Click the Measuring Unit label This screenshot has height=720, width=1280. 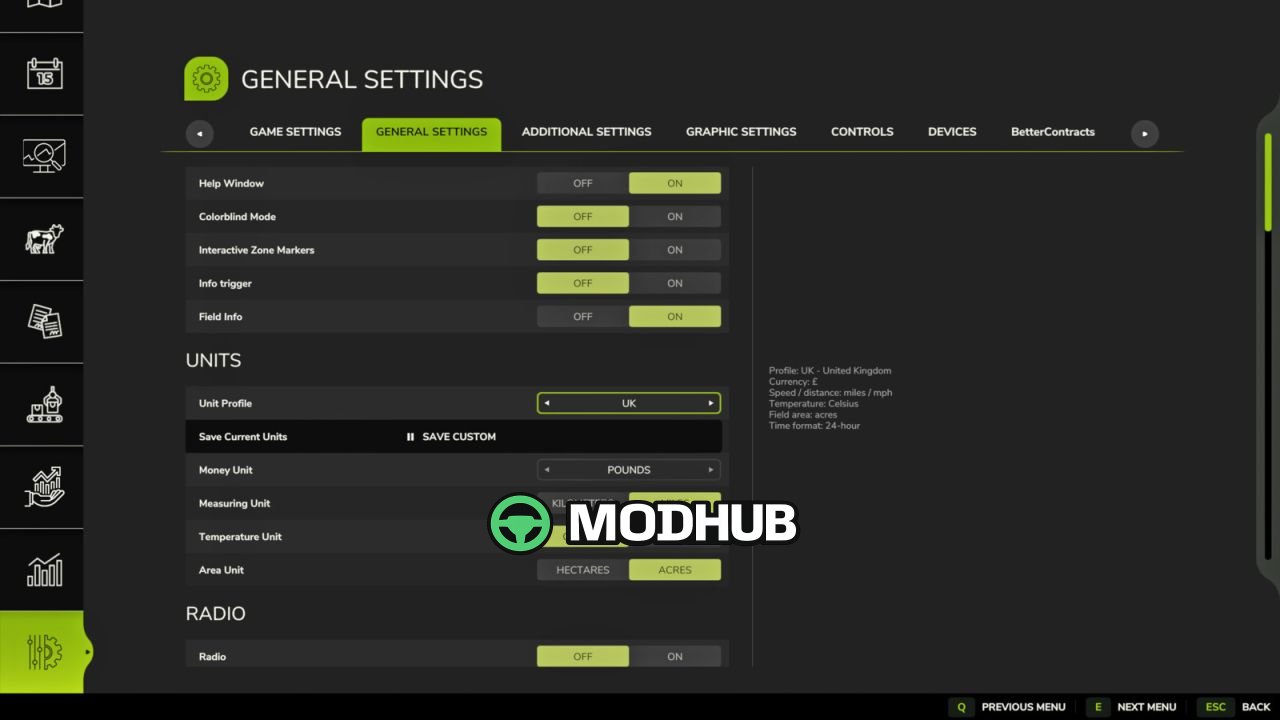click(x=234, y=504)
